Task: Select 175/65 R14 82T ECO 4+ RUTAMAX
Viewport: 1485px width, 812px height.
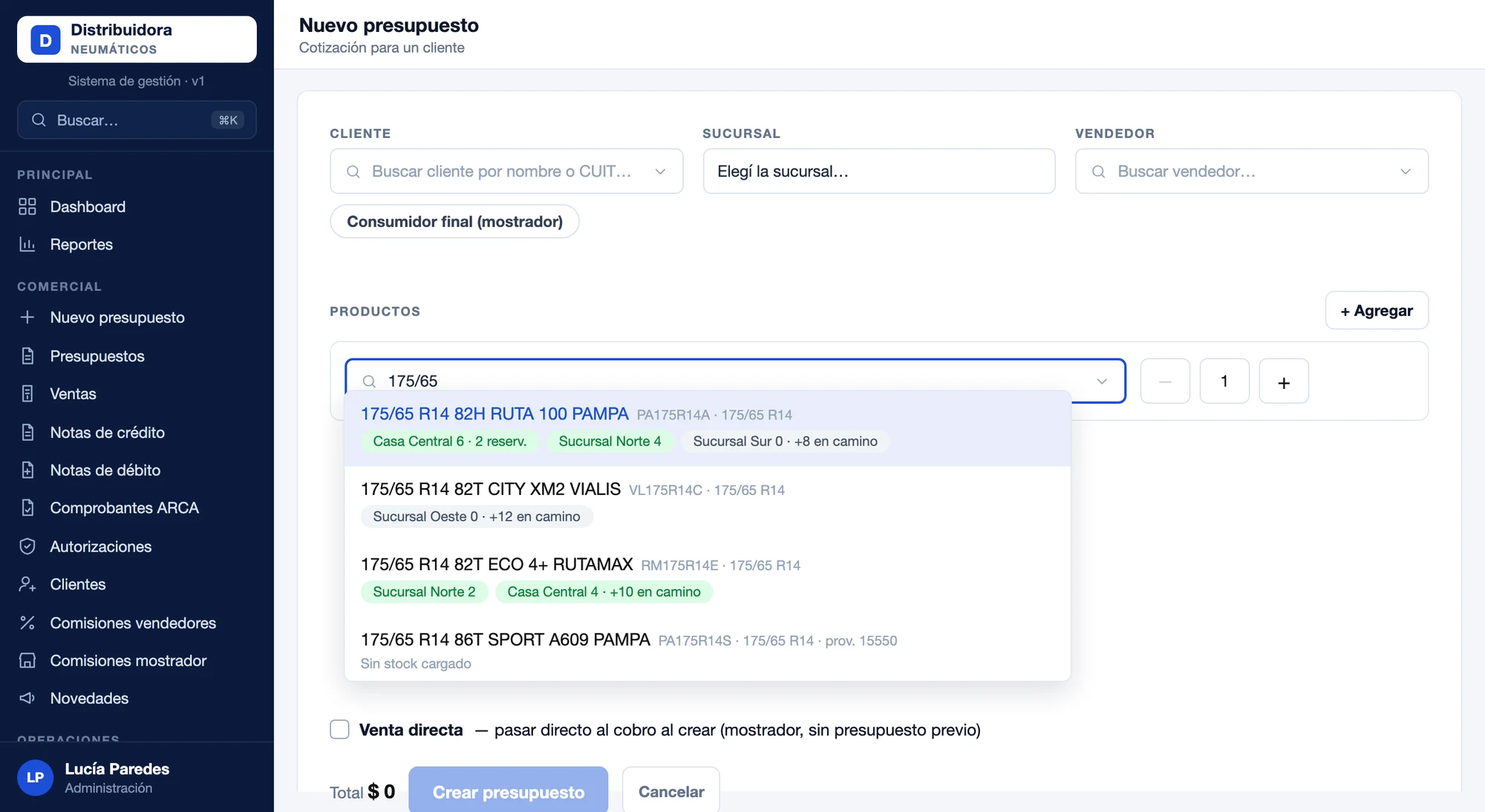Action: [x=708, y=578]
